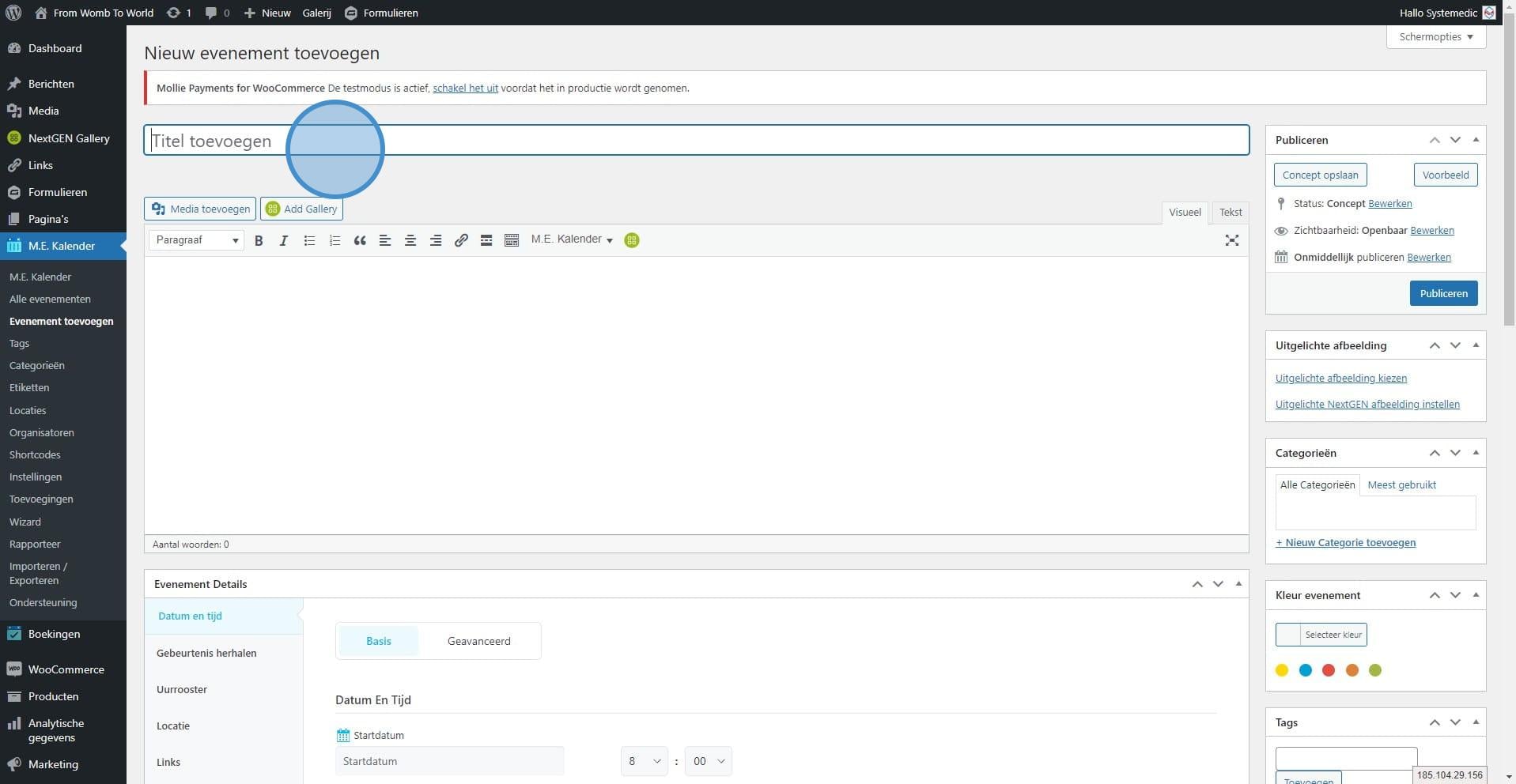
Task: Click the Publiceren button
Action: tap(1443, 293)
